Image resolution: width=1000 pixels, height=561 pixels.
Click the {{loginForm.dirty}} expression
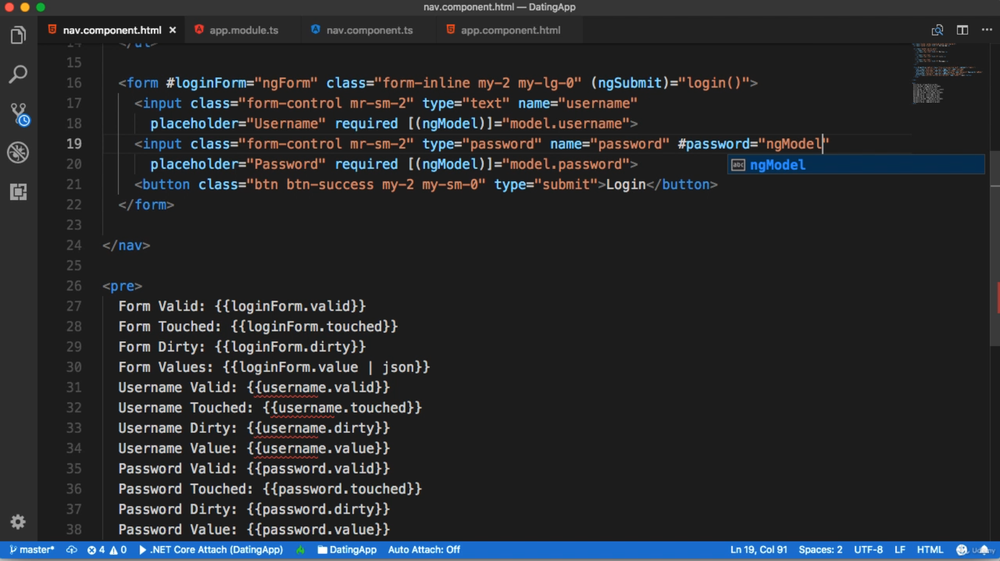290,347
